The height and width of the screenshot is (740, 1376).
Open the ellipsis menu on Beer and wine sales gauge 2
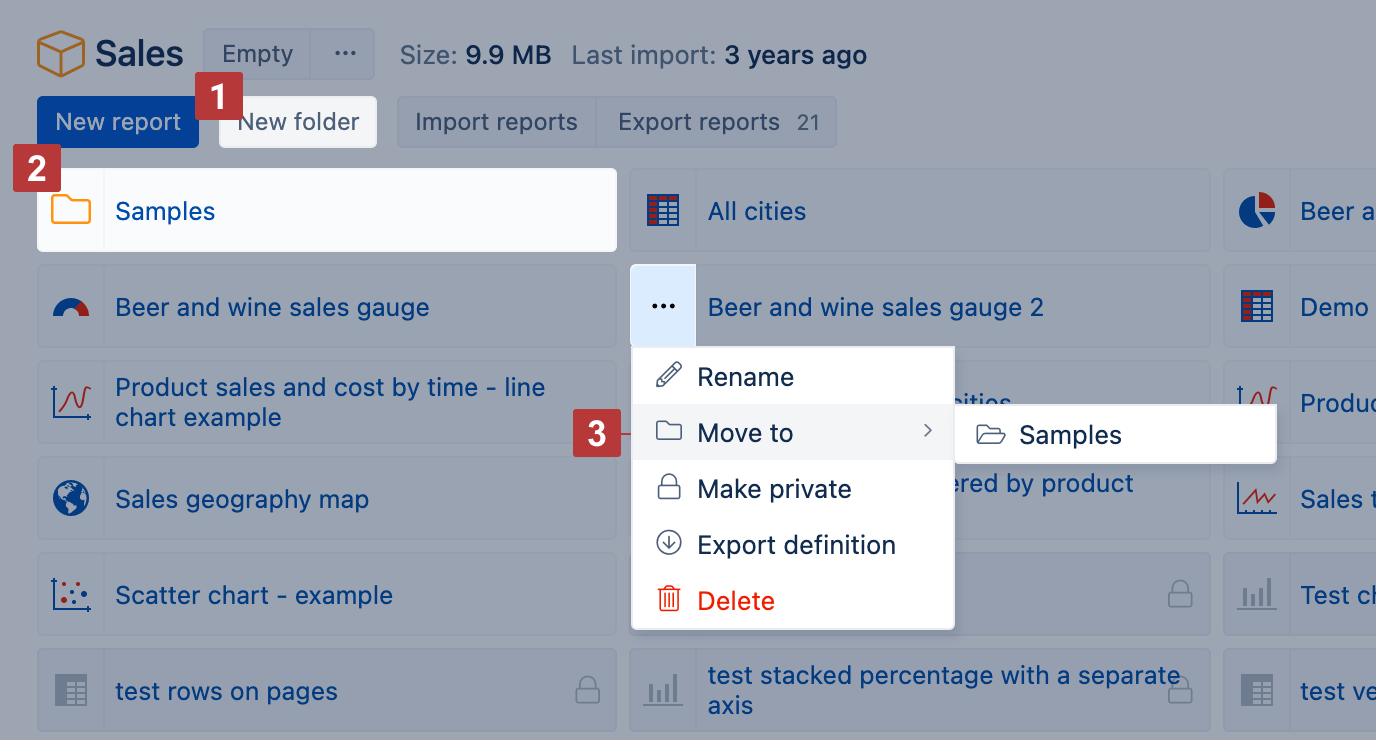click(662, 306)
